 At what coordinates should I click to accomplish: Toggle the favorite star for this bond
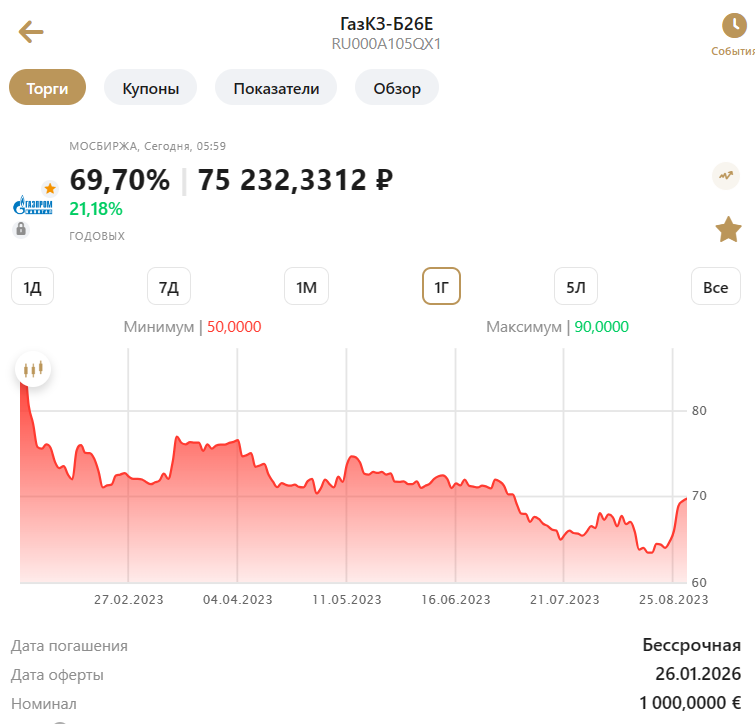(x=728, y=230)
